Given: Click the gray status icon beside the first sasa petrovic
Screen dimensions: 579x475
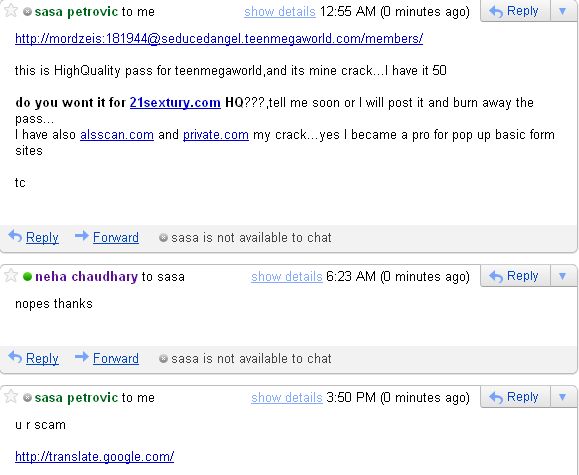Looking at the screenshot, I should point(27,12).
